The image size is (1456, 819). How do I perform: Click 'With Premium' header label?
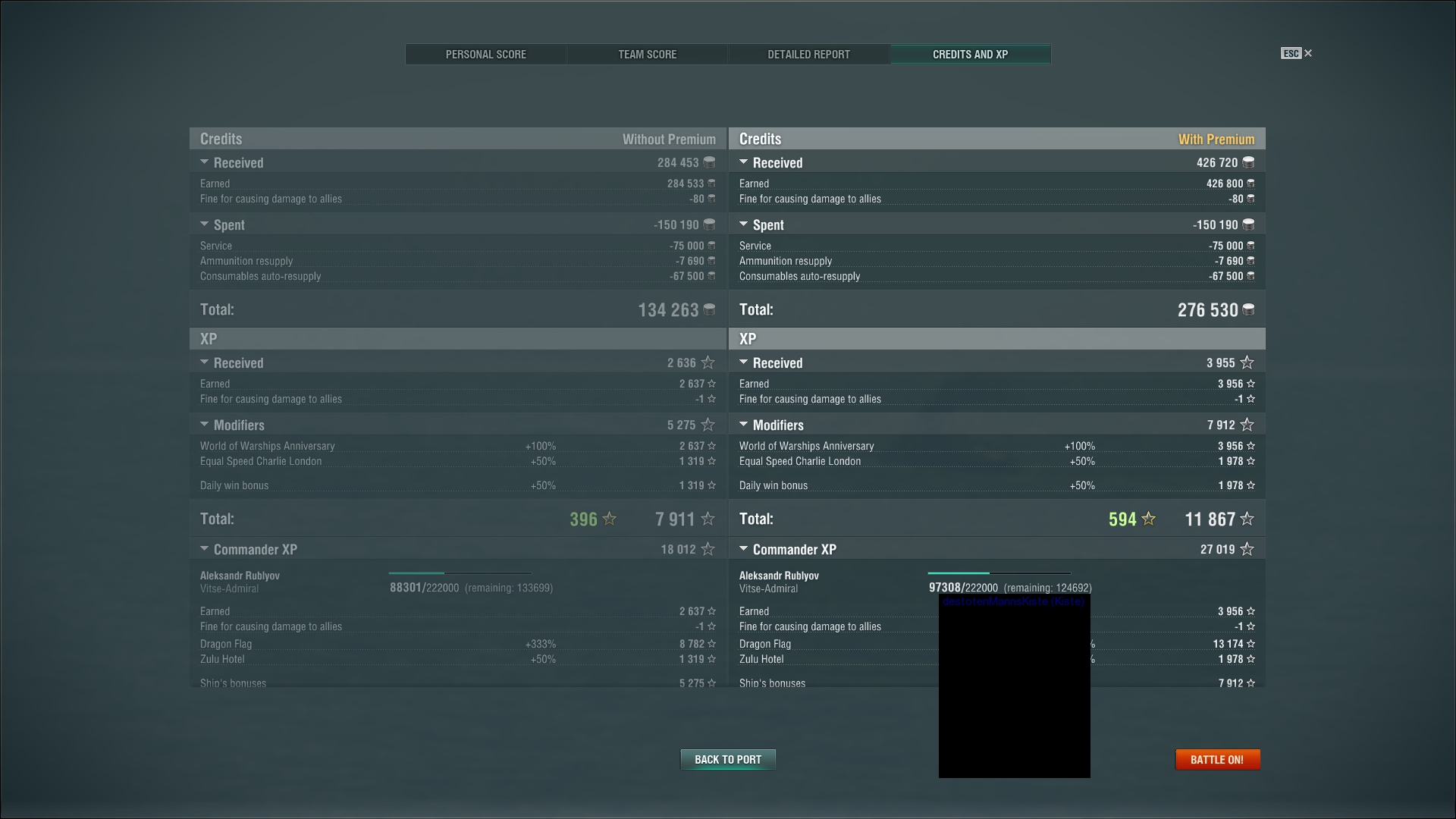click(1216, 140)
